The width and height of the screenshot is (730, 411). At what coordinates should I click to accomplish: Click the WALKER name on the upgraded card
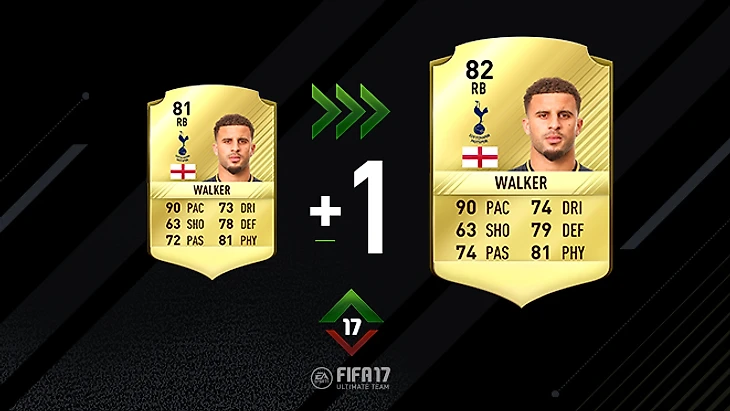point(520,183)
